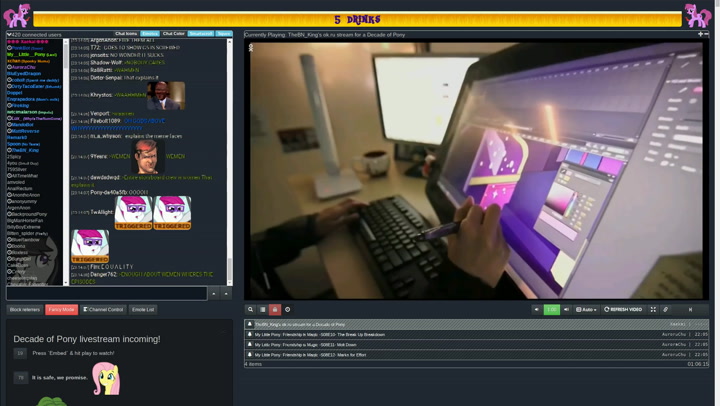The width and height of the screenshot is (720, 406).
Task: Click the link icon in video controls
Action: point(666,310)
